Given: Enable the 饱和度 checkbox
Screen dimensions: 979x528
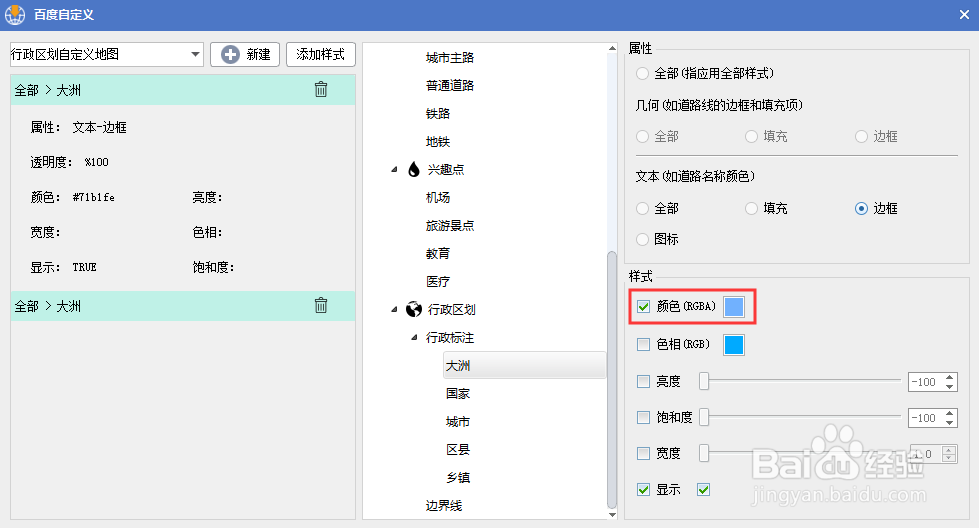Looking at the screenshot, I should (x=644, y=418).
